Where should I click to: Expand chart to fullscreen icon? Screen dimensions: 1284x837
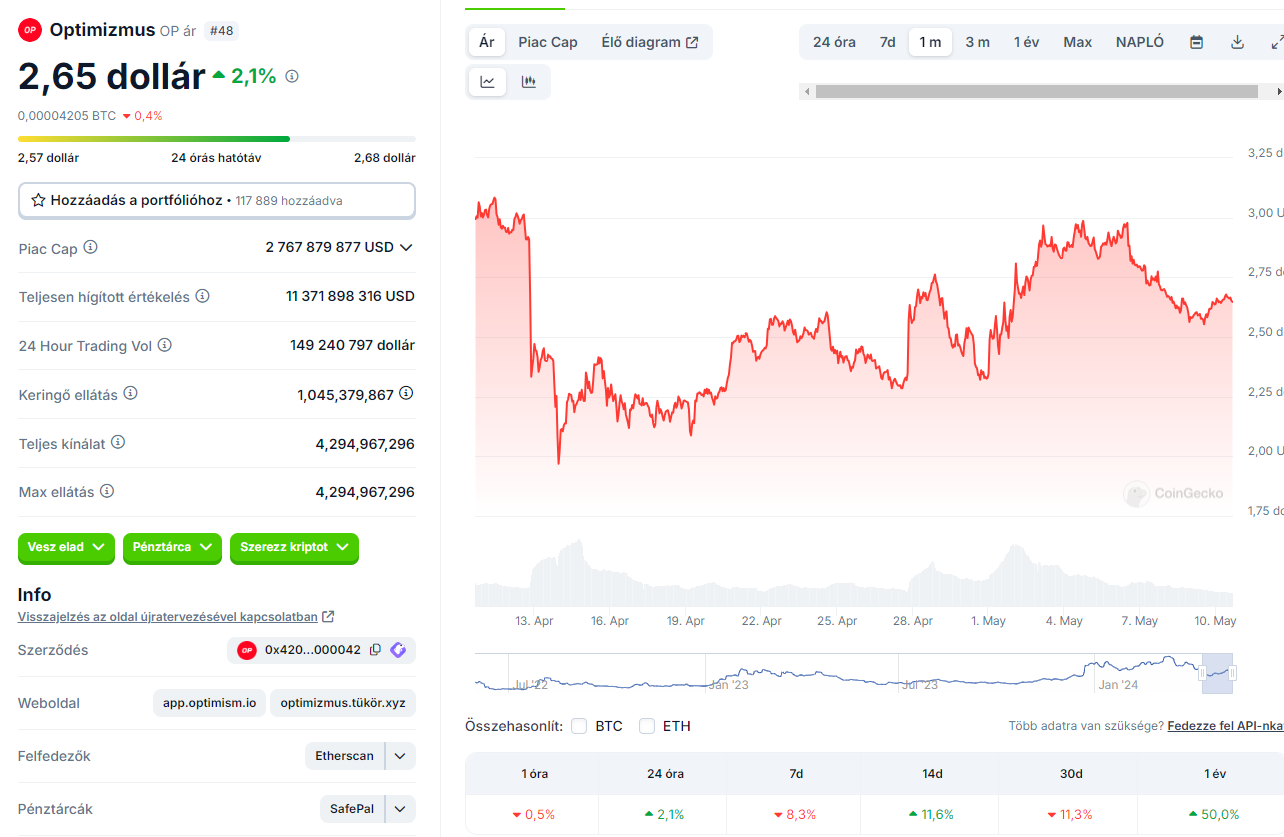point(1276,42)
